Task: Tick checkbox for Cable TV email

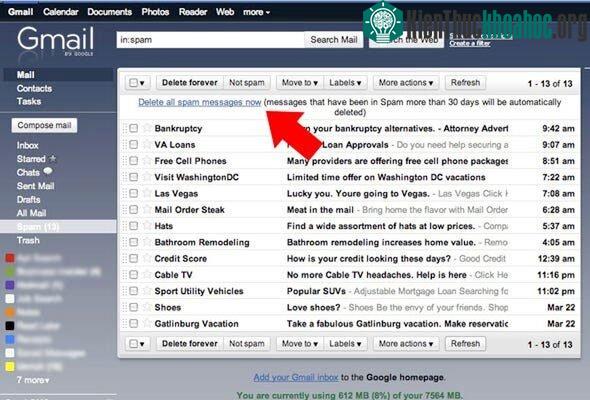Action: 134,275
